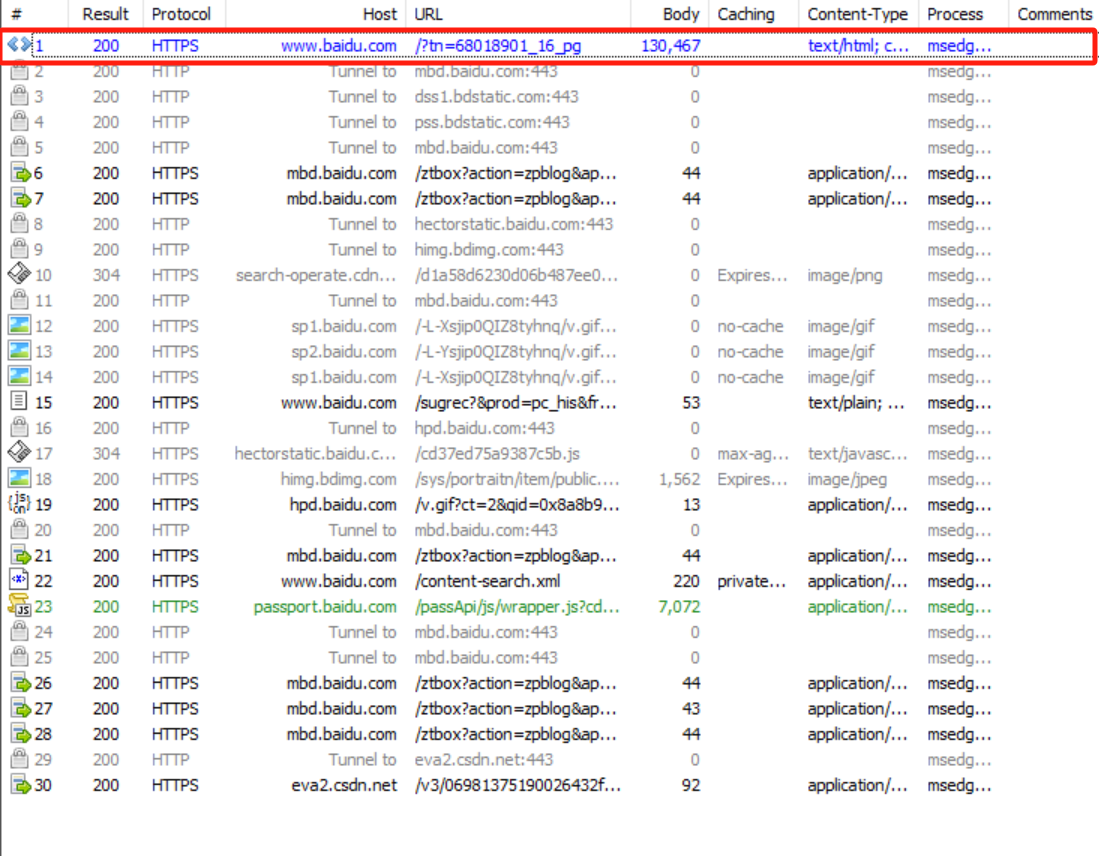1099x856 pixels.
Task: Click the lock icon of session 29
Action: click(x=20, y=759)
